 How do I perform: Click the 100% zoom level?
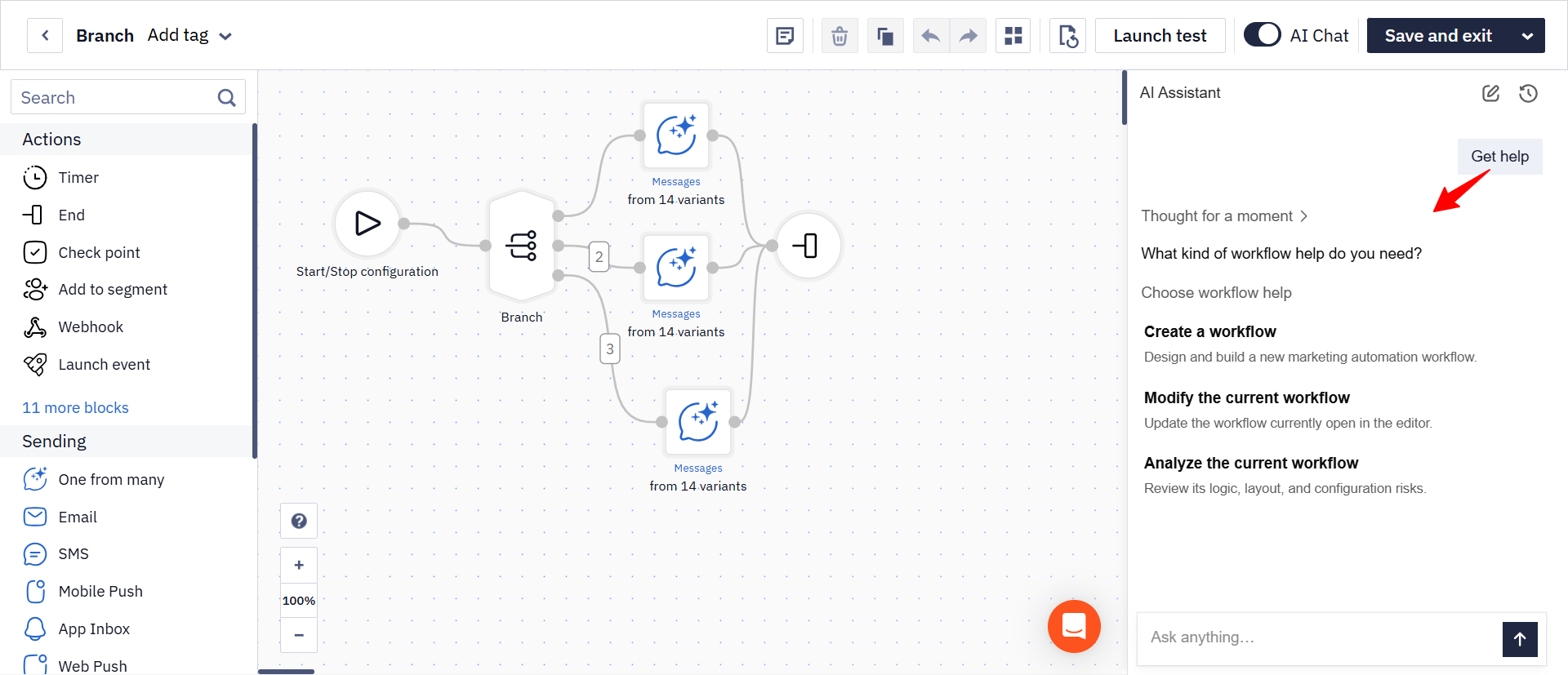[299, 601]
